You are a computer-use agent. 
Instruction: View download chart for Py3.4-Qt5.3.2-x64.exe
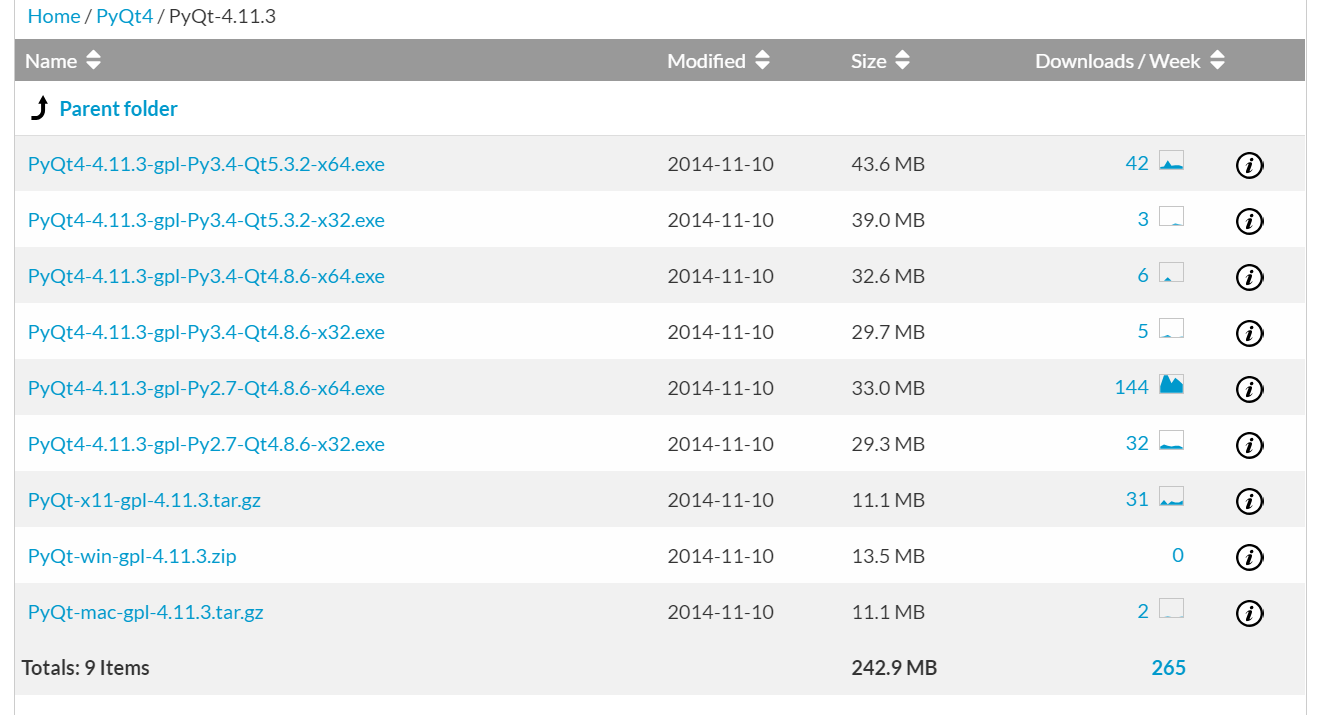(x=1171, y=161)
